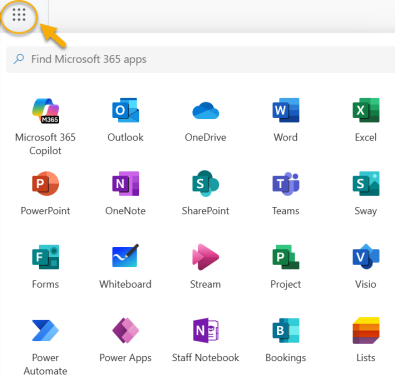
Task: Launch the Project app
Action: click(x=286, y=257)
